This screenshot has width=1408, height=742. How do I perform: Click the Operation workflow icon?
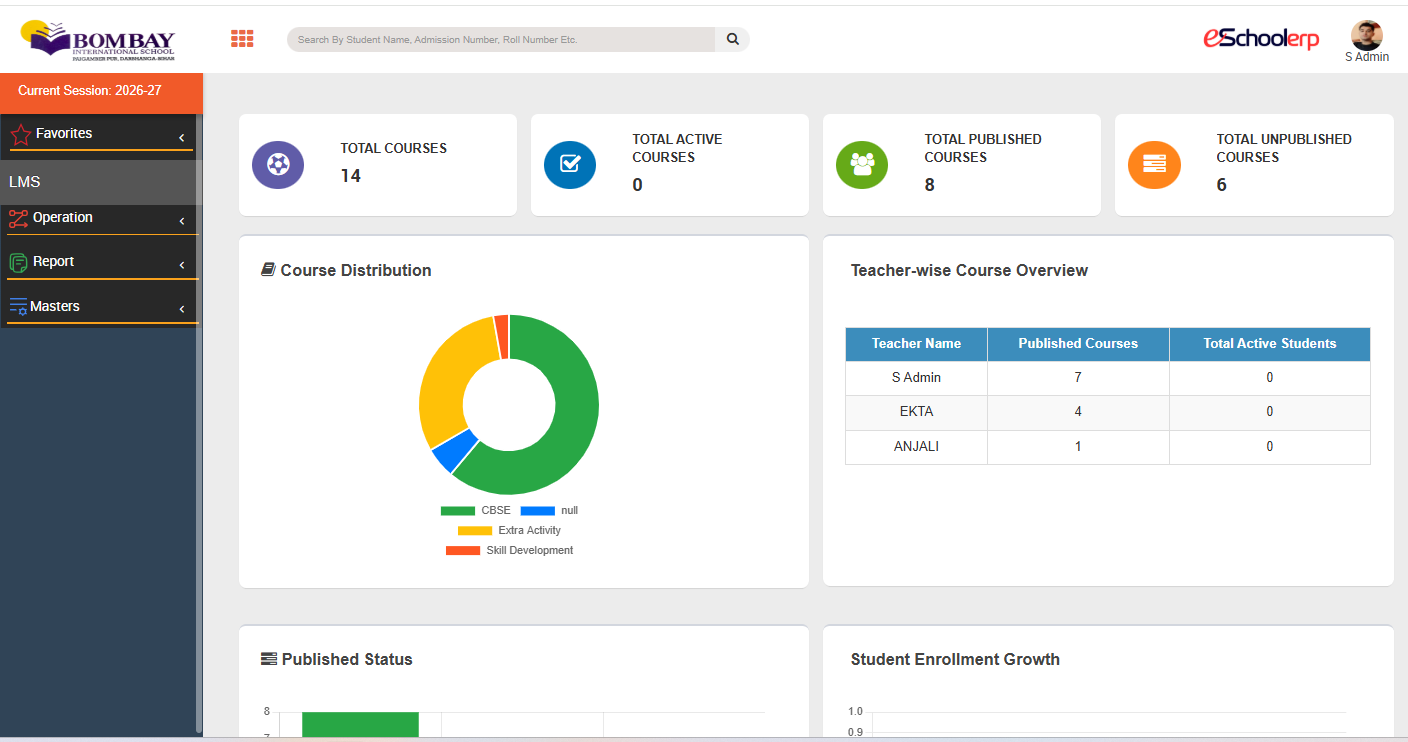point(19,219)
